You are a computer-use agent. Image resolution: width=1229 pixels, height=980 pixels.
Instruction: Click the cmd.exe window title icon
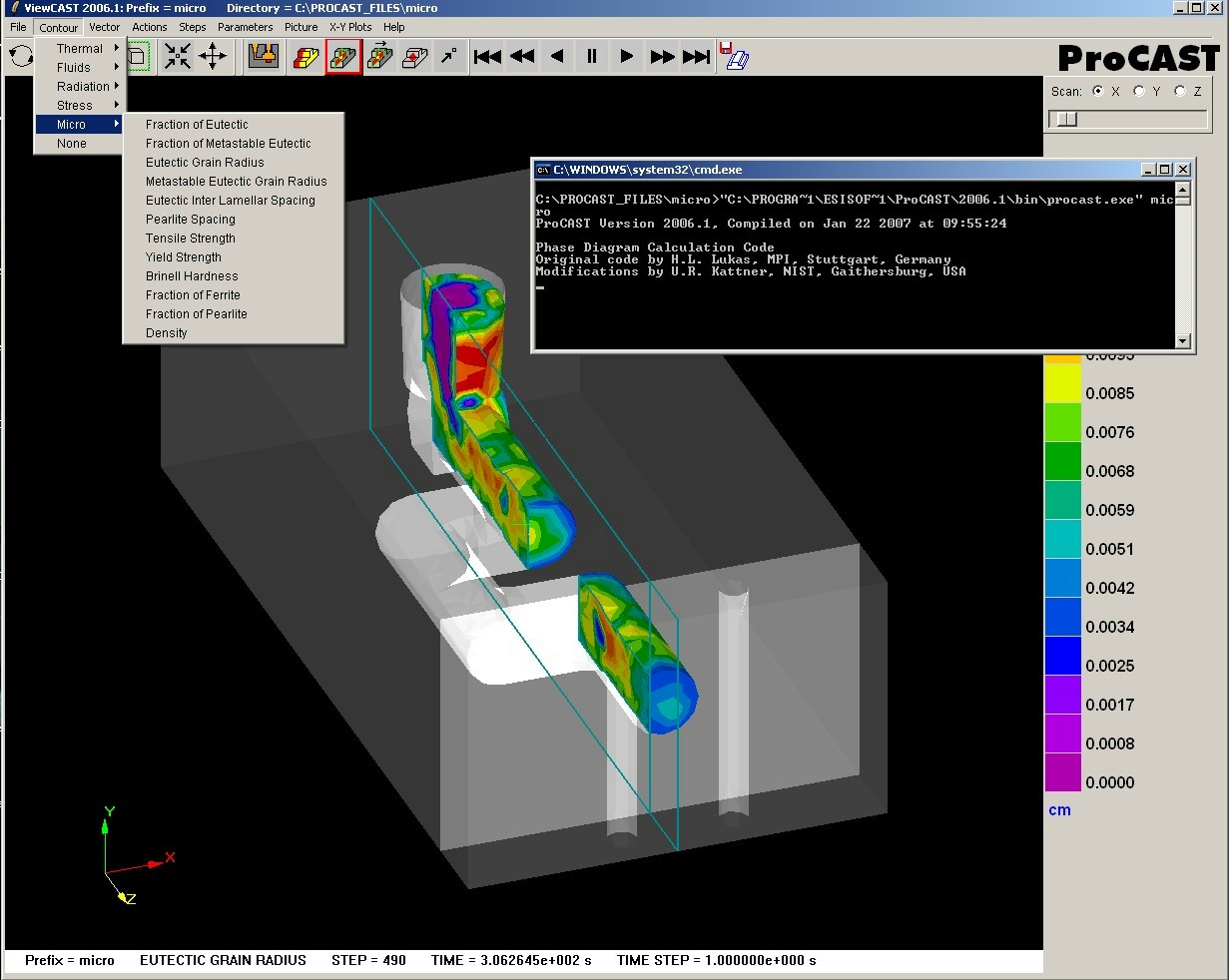[543, 170]
